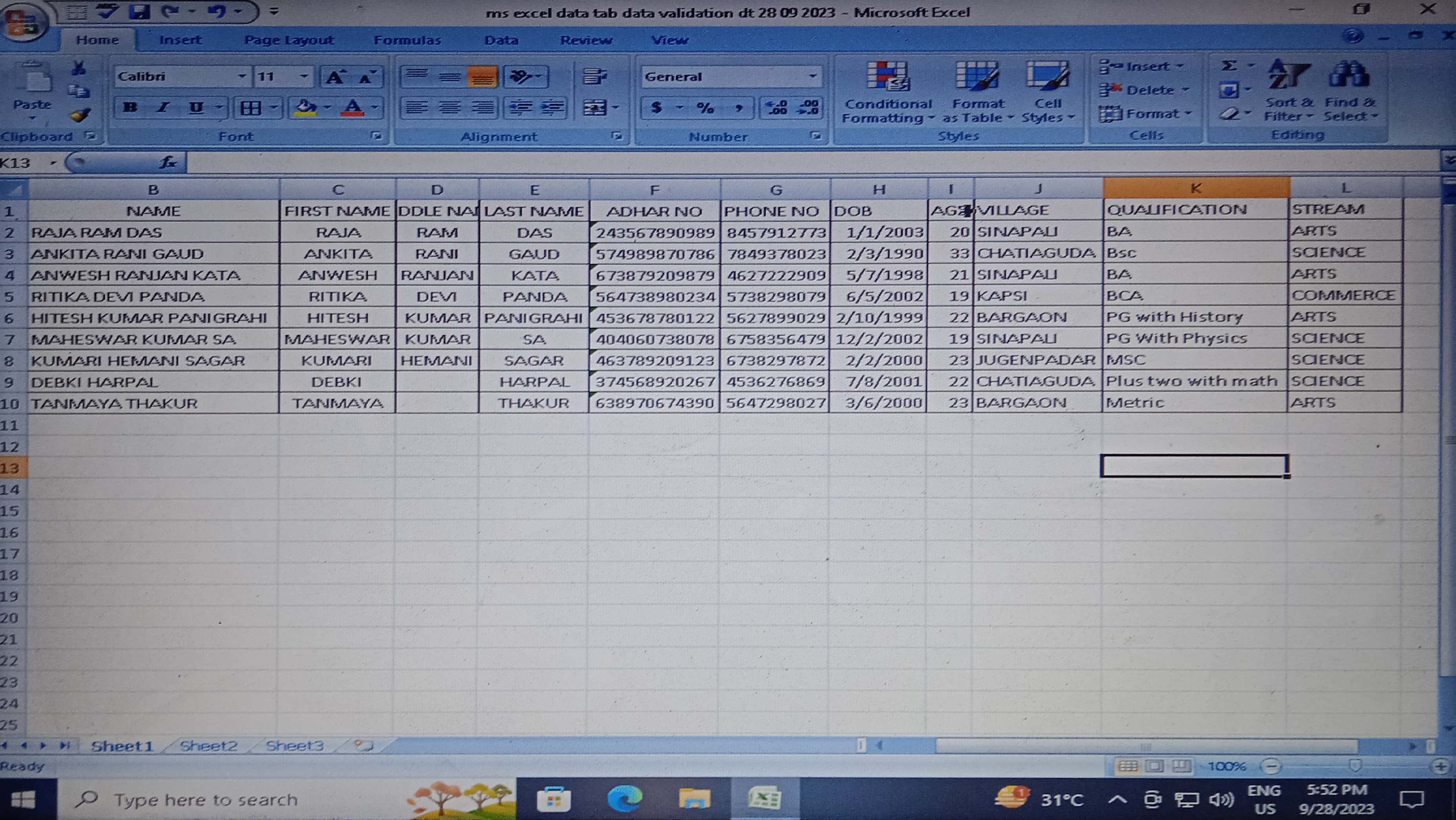The width and height of the screenshot is (1456, 820).
Task: Click the AutoSum sigma icon
Action: [x=1229, y=66]
